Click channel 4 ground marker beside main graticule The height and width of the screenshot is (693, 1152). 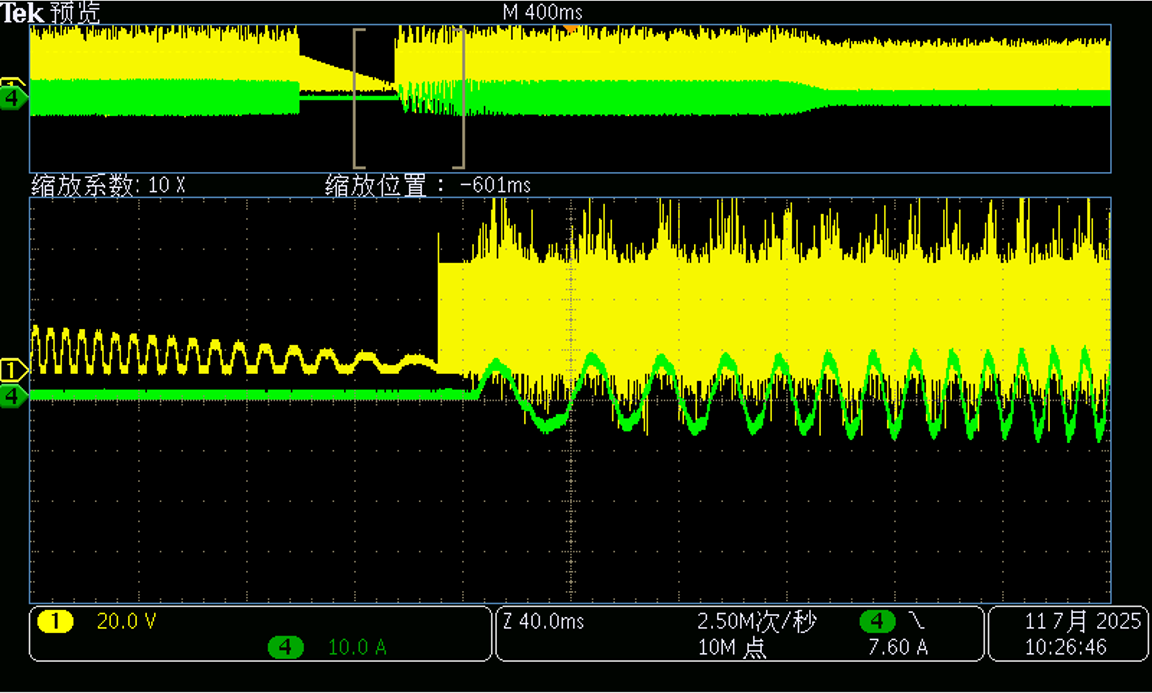(14, 396)
